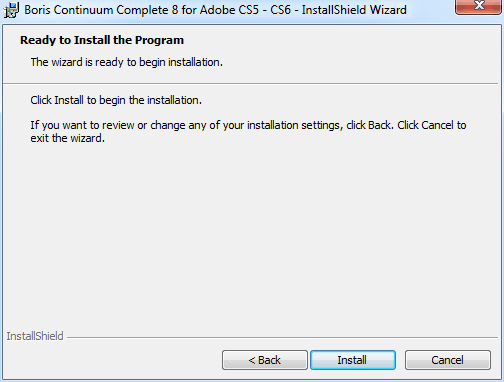Click the installer icon in the title bar
The image size is (504, 382).
click(x=11, y=10)
